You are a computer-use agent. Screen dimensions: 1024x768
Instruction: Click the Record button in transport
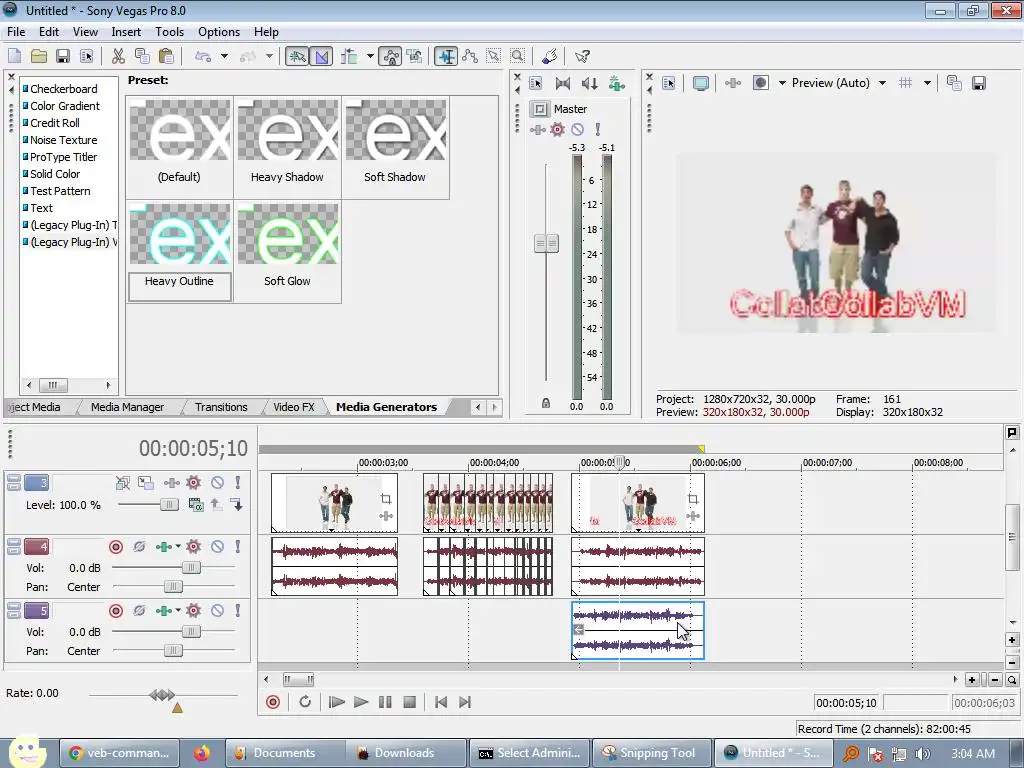point(273,702)
